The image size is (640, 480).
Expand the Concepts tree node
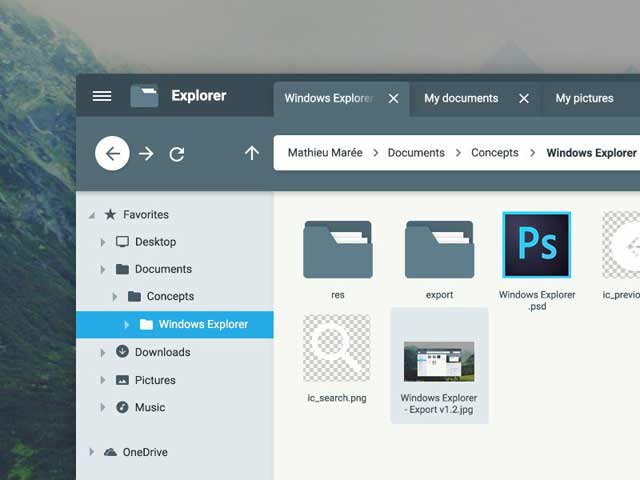click(115, 297)
